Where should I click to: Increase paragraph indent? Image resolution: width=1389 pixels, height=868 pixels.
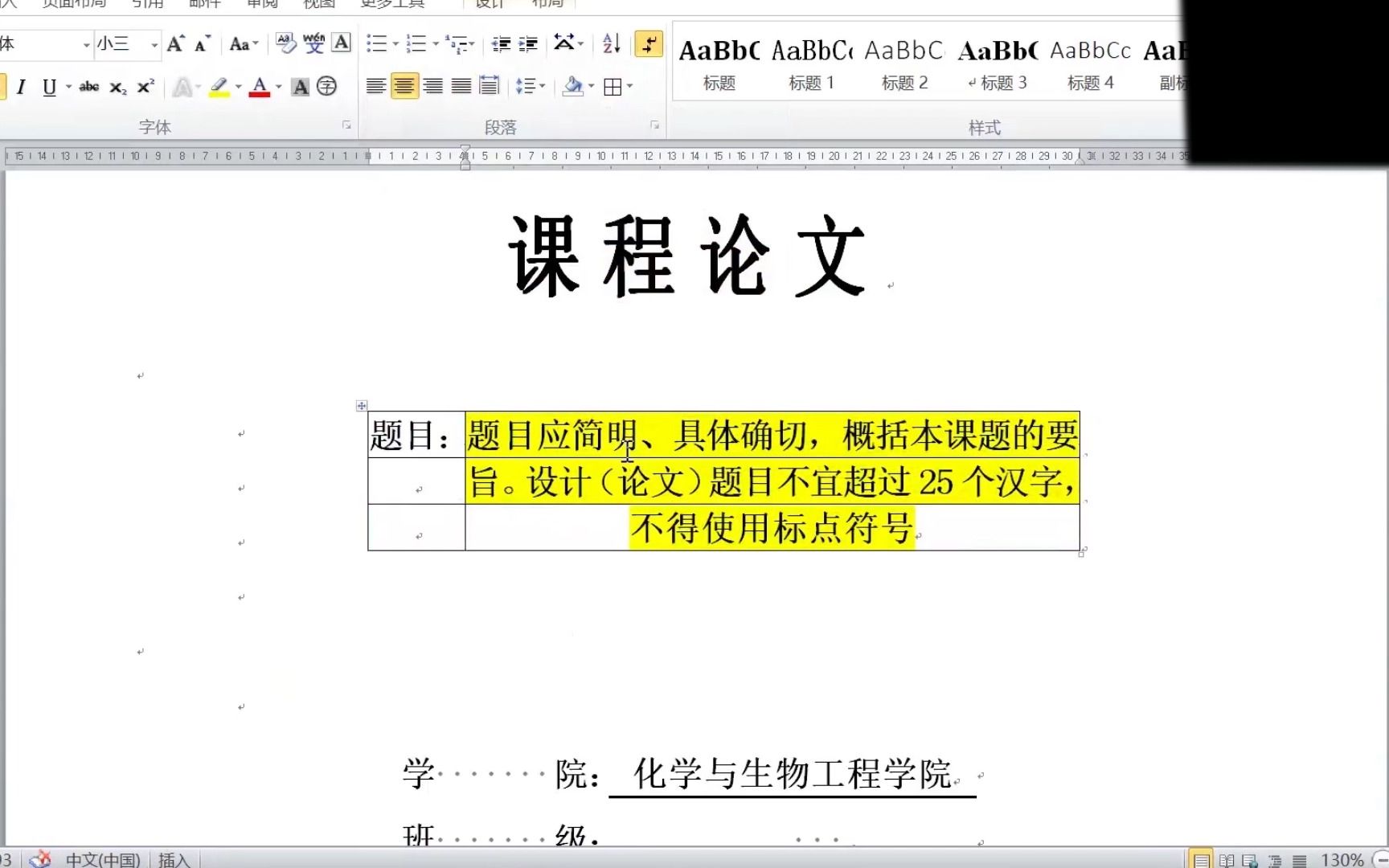[x=528, y=43]
